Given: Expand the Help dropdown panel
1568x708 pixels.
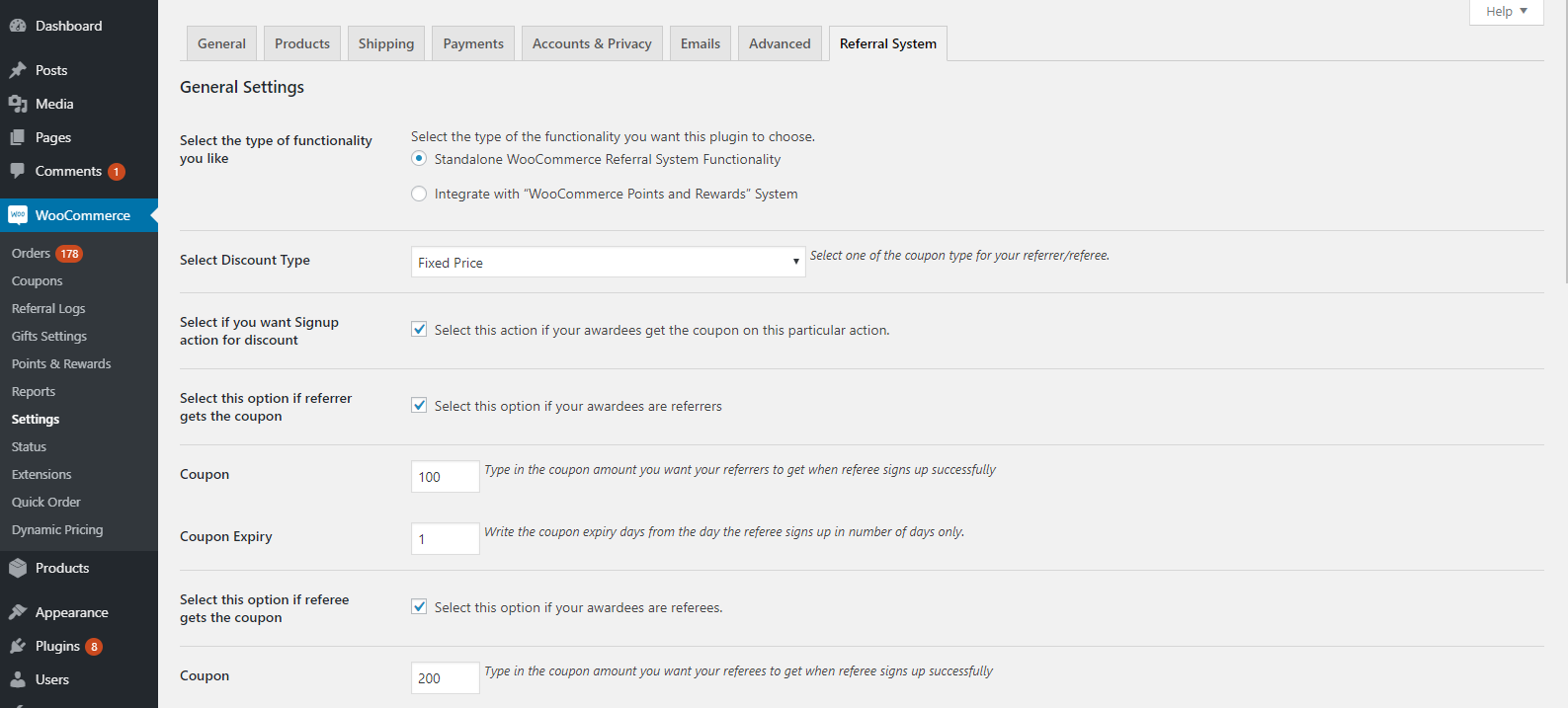Looking at the screenshot, I should click(x=1506, y=12).
